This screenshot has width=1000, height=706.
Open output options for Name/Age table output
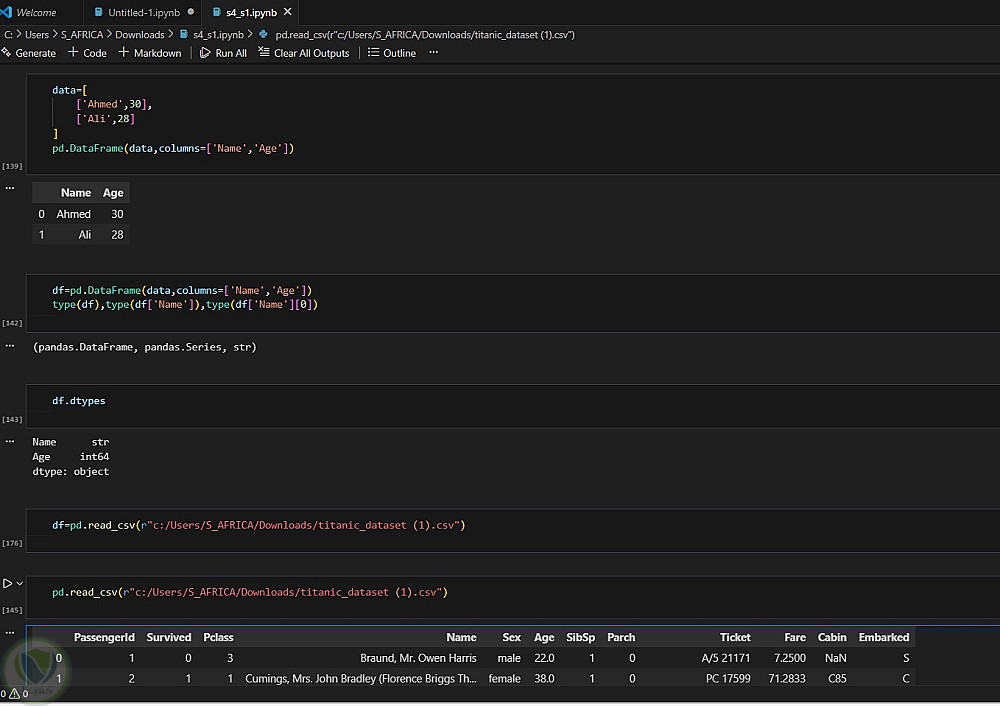tap(10, 187)
